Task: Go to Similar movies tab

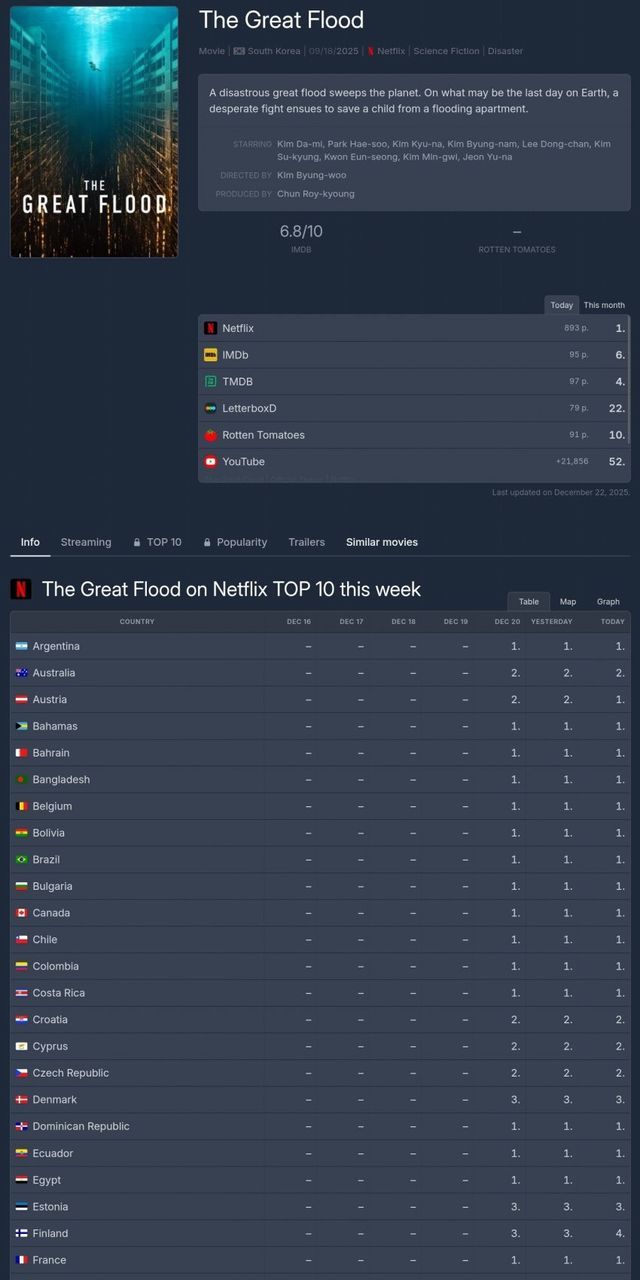Action: pos(382,542)
